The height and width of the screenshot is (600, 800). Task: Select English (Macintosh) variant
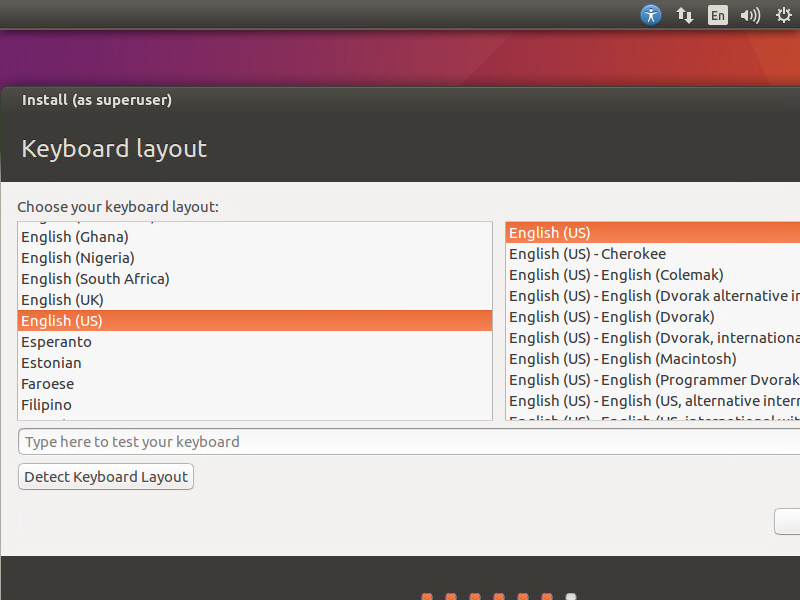(622, 359)
